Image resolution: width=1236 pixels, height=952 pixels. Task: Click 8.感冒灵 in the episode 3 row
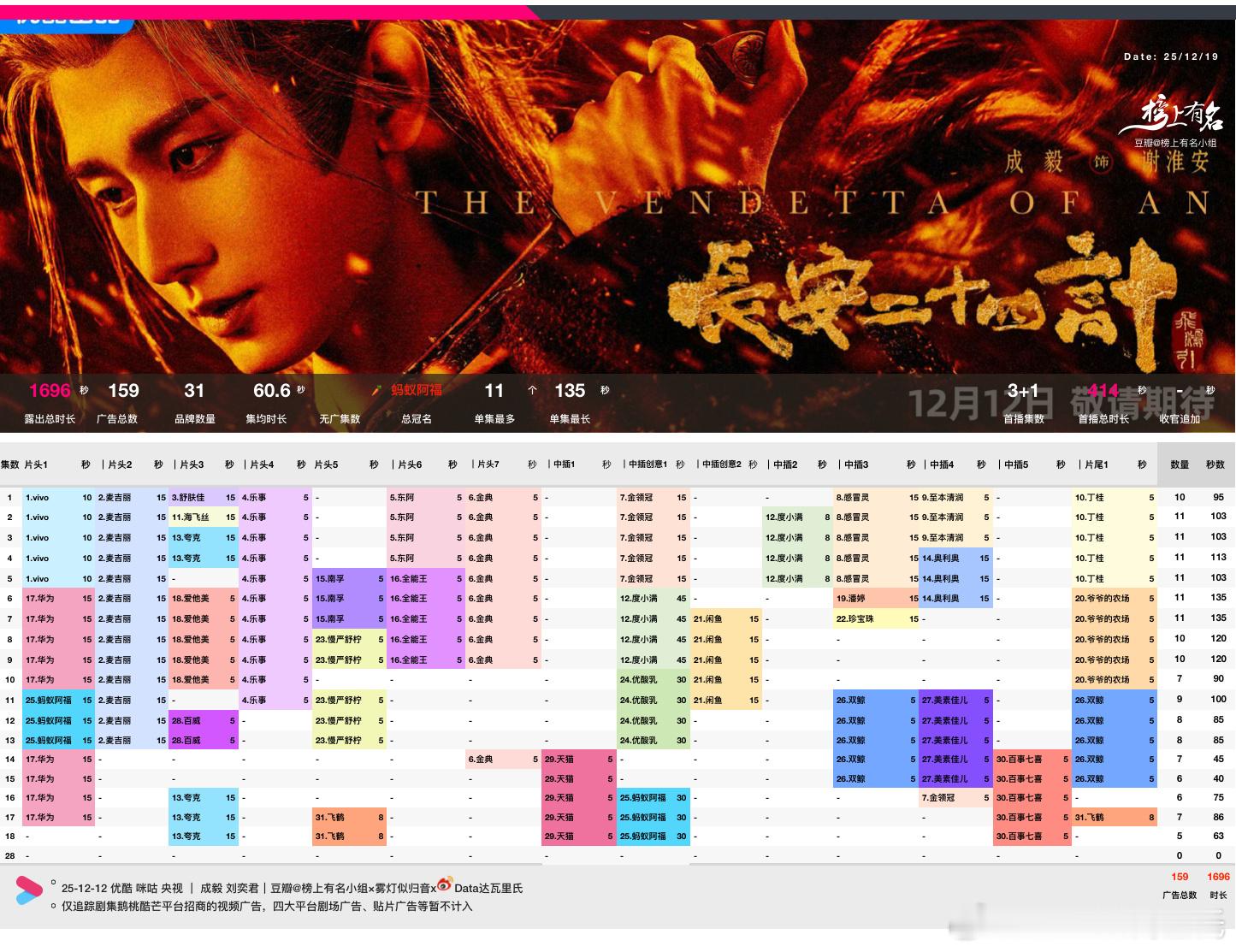coord(877,538)
